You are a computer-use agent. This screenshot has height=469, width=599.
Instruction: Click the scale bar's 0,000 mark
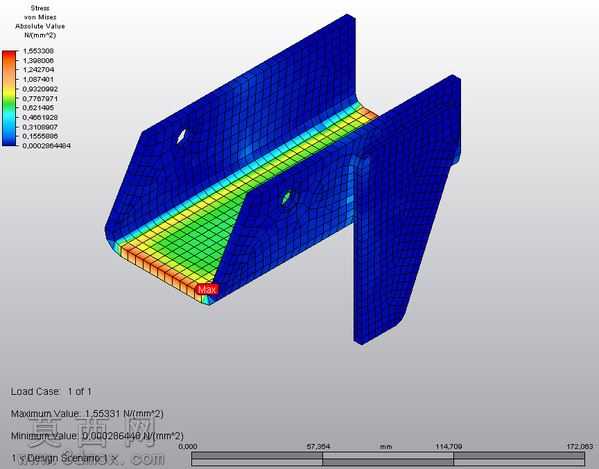[188, 446]
